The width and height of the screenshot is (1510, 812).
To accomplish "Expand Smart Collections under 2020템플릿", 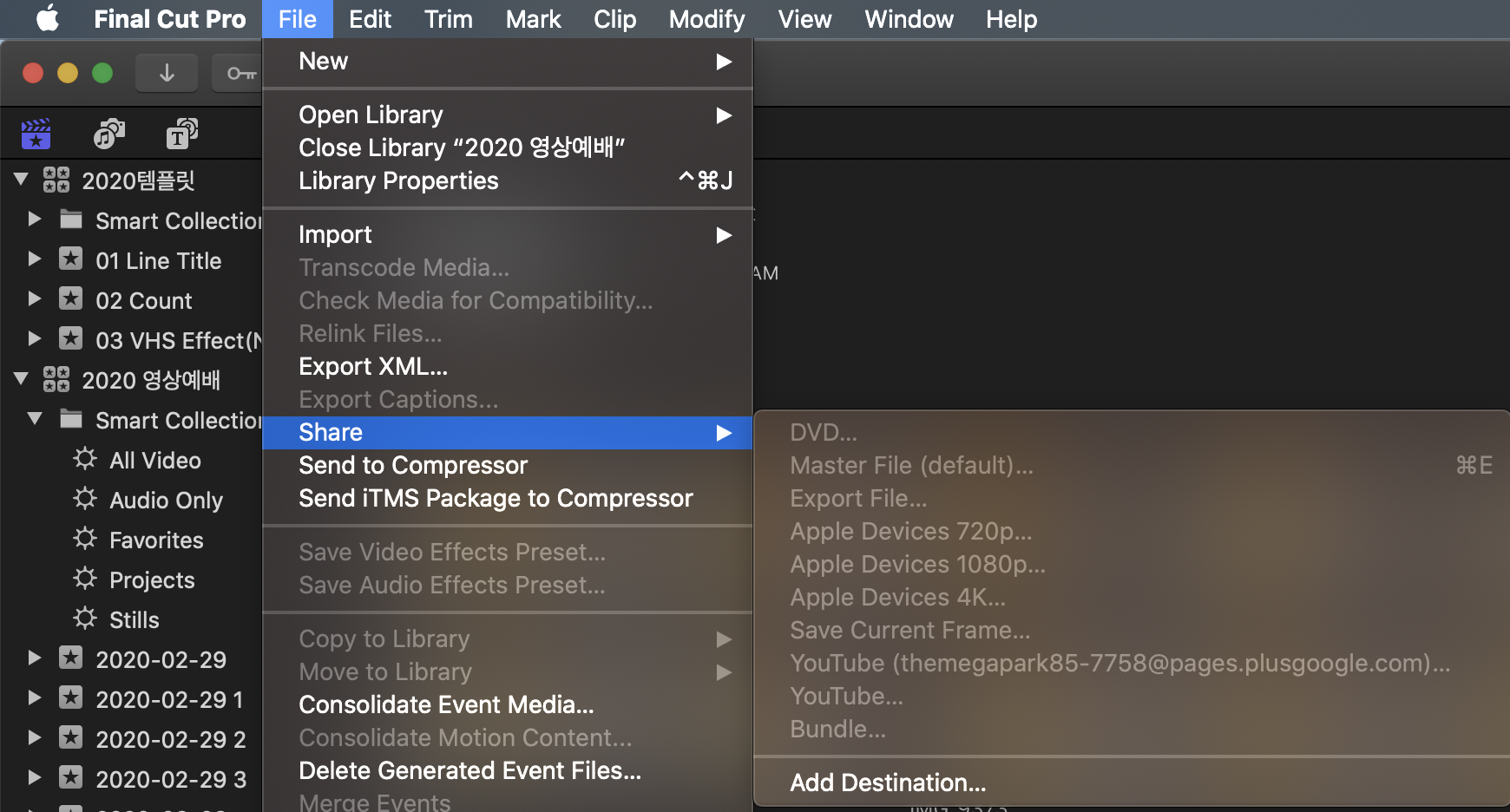I will tap(35, 219).
